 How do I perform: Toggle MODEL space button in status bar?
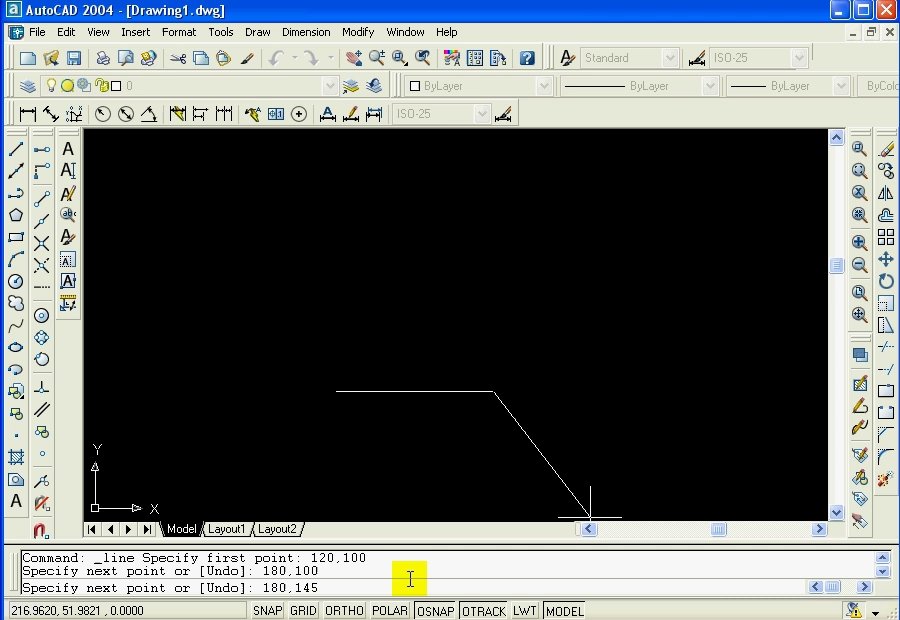[565, 611]
